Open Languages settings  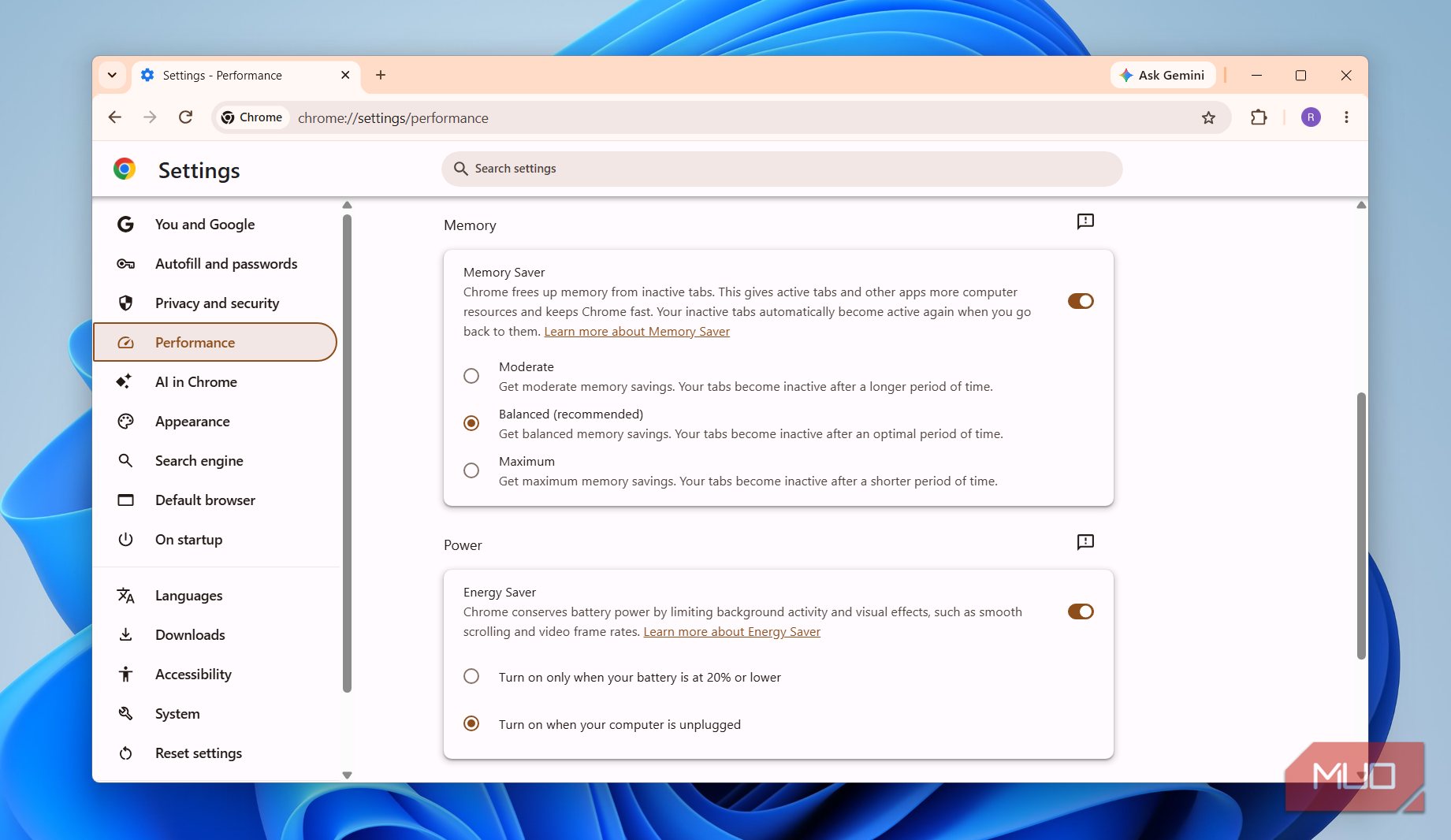click(216, 596)
